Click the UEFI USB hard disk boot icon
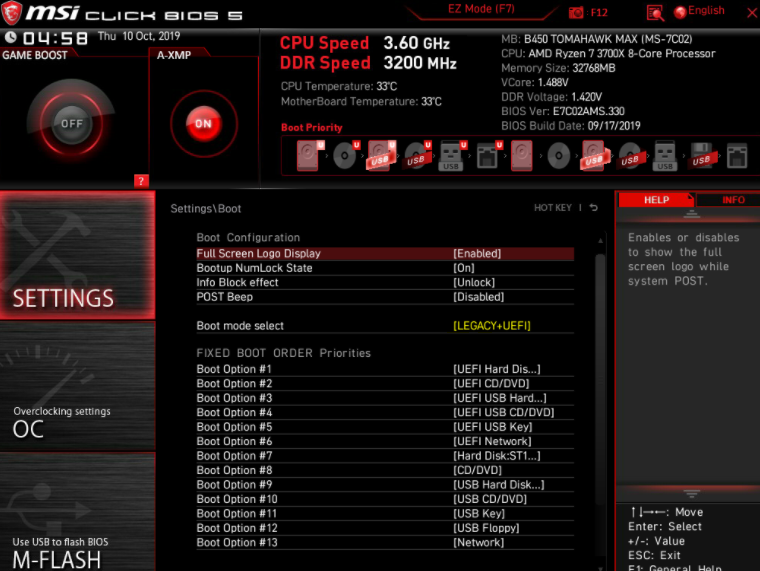Viewport: 760px width, 571px height. 381,156
